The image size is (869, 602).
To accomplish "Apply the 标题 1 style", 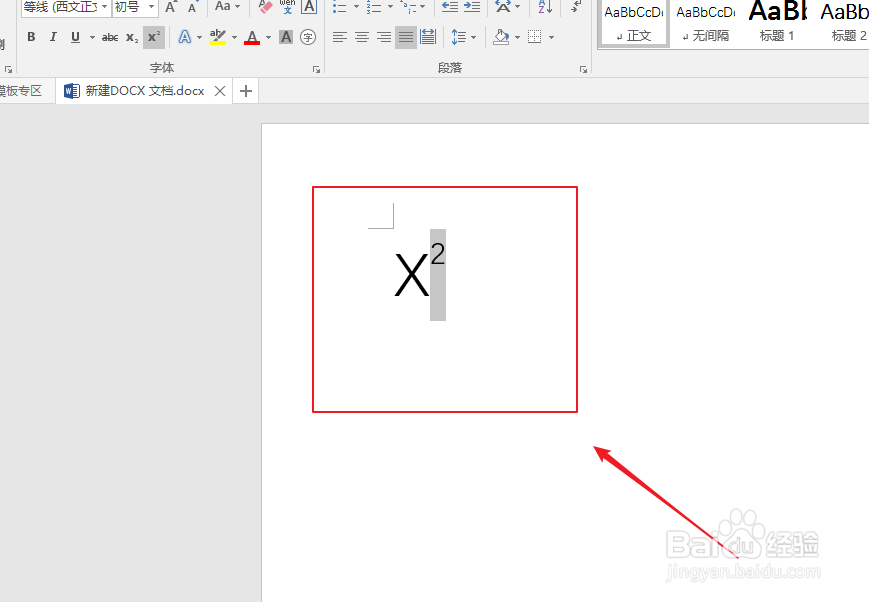I will (777, 23).
